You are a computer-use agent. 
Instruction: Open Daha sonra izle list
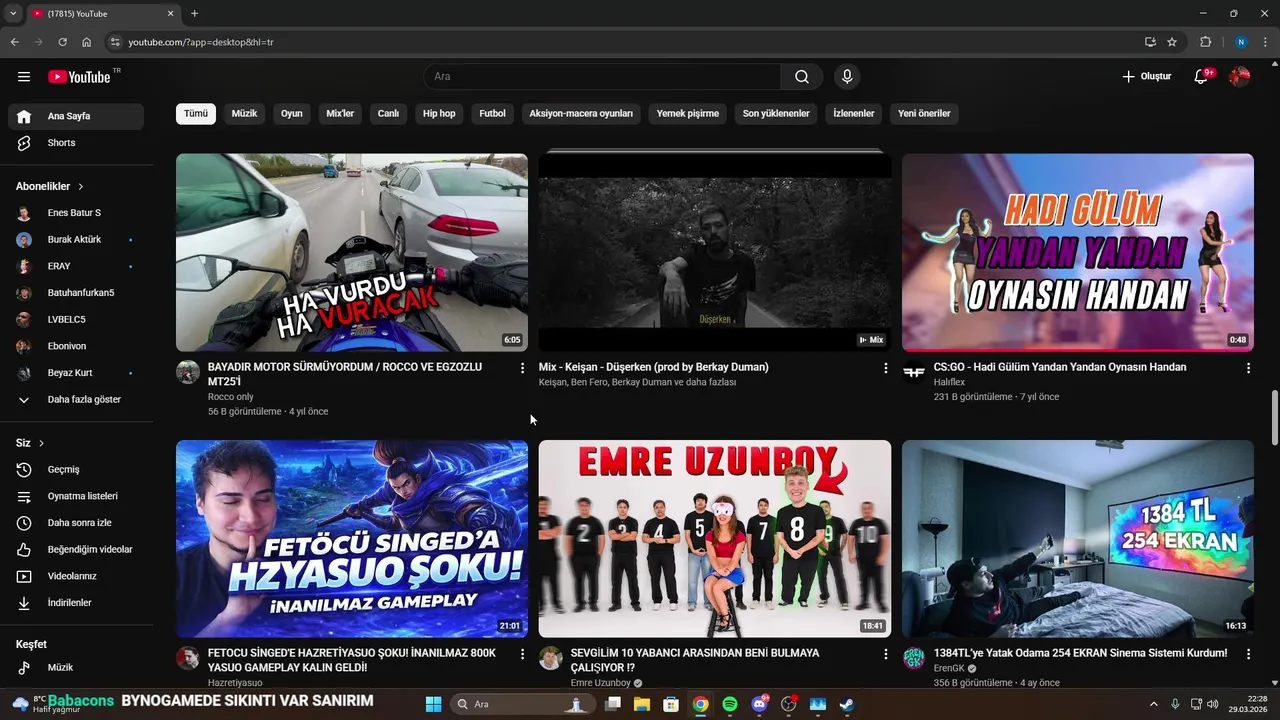pos(76,523)
